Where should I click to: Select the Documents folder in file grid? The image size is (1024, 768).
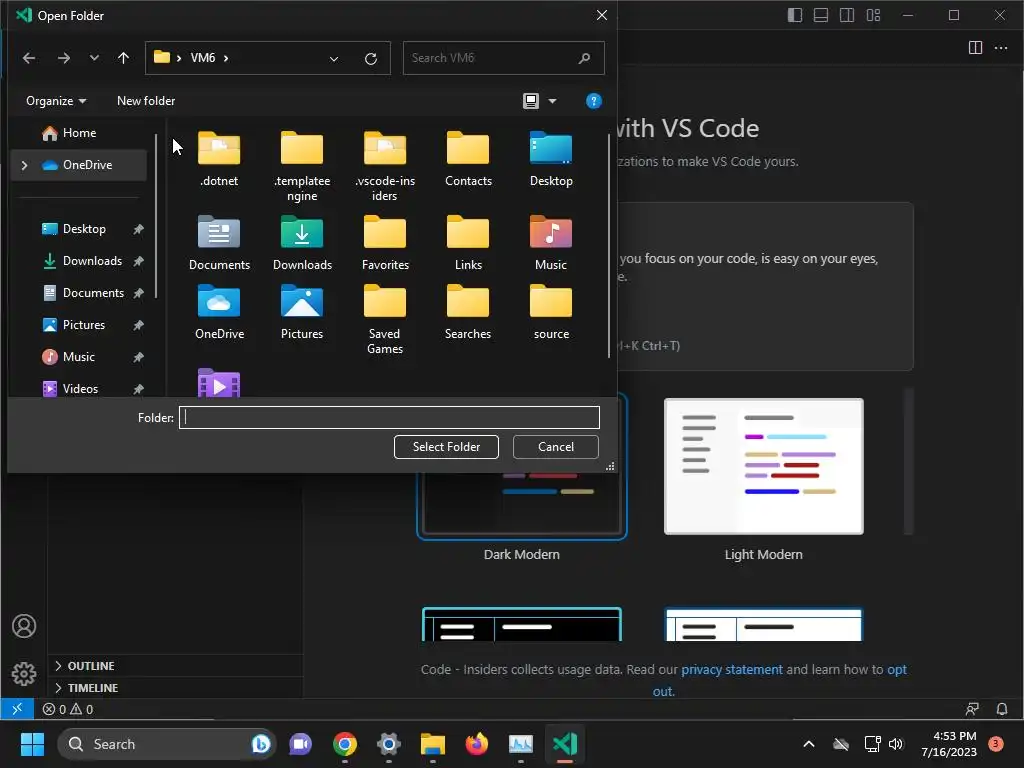click(219, 243)
